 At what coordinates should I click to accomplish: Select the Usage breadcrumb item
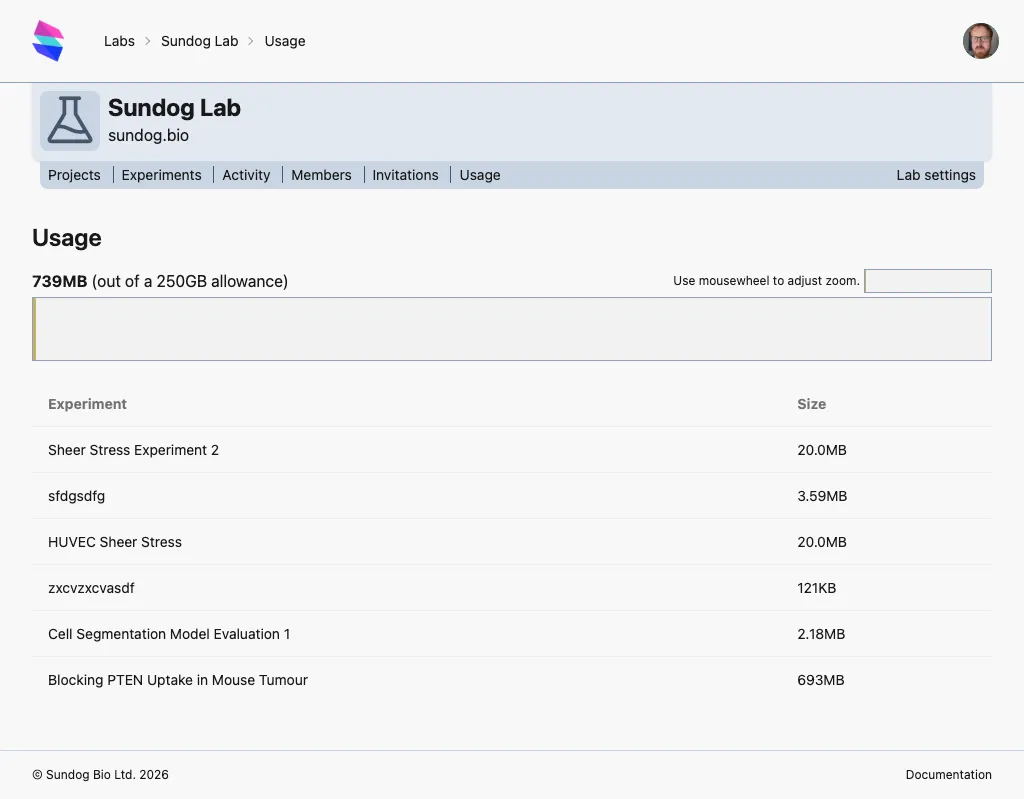pyautogui.click(x=285, y=41)
